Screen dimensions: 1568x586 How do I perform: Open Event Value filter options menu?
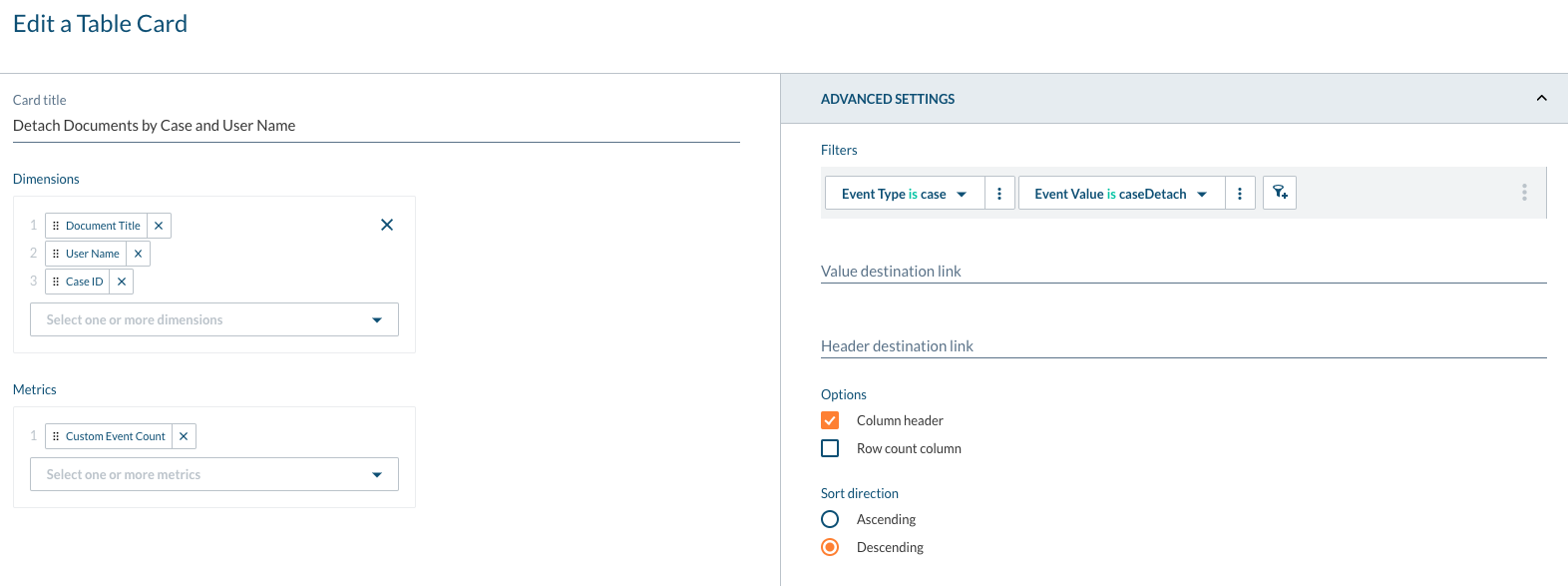point(1240,194)
